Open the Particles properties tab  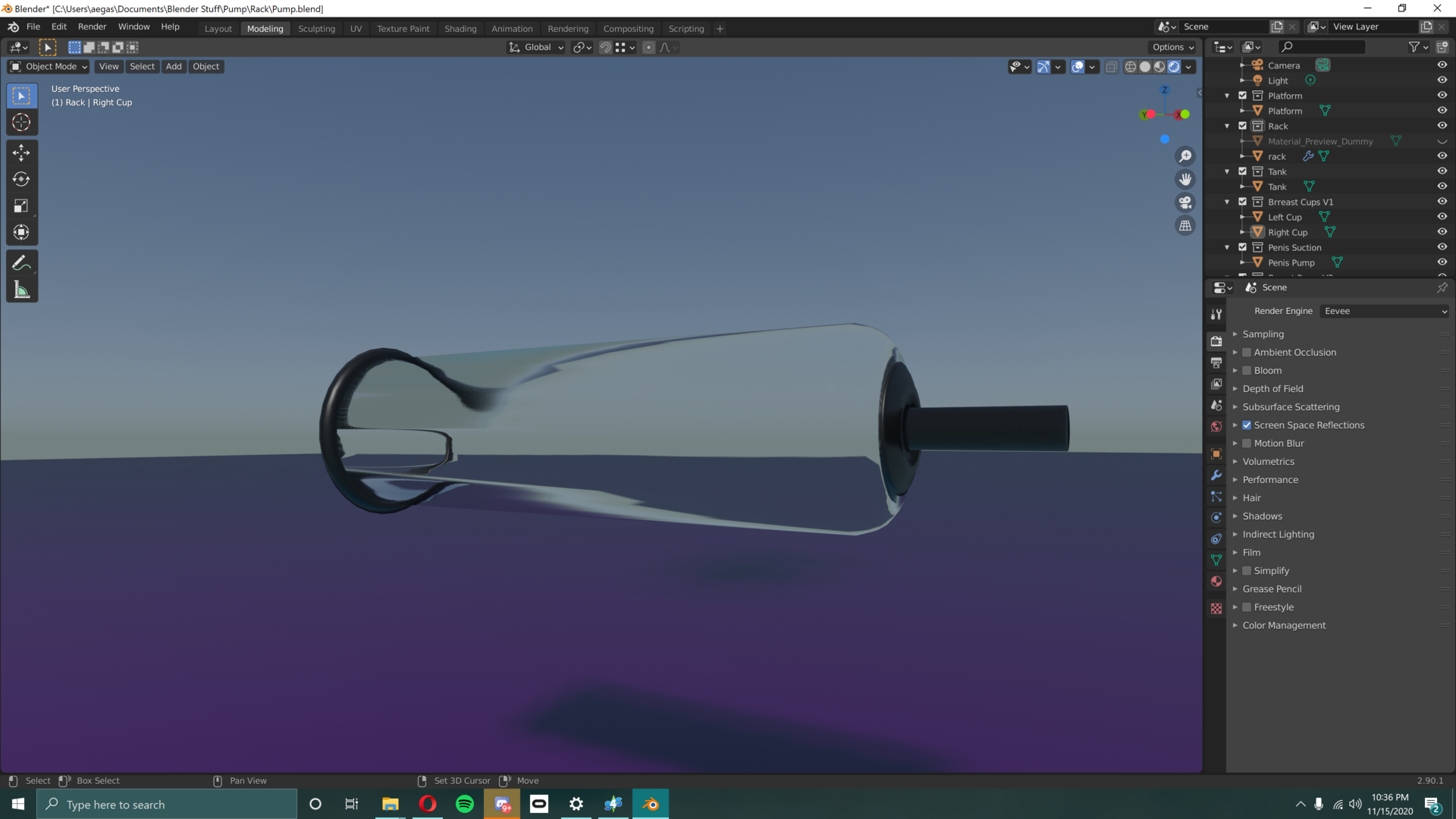pyautogui.click(x=1216, y=496)
